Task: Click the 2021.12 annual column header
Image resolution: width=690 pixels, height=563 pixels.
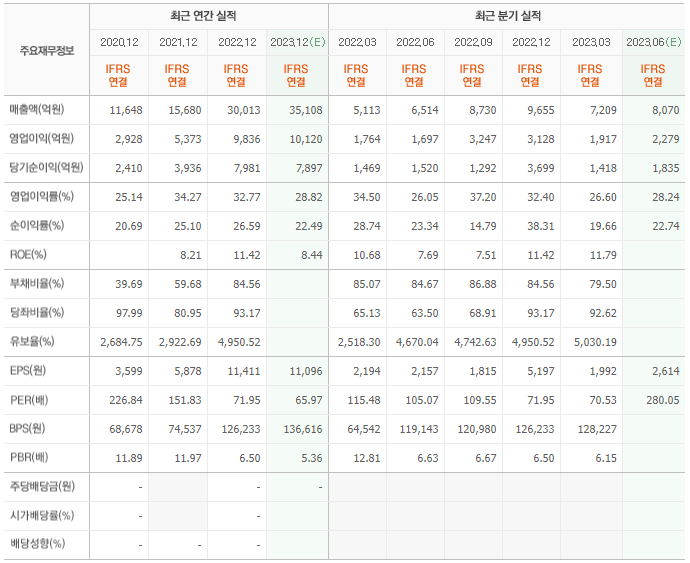Action: pos(178,42)
